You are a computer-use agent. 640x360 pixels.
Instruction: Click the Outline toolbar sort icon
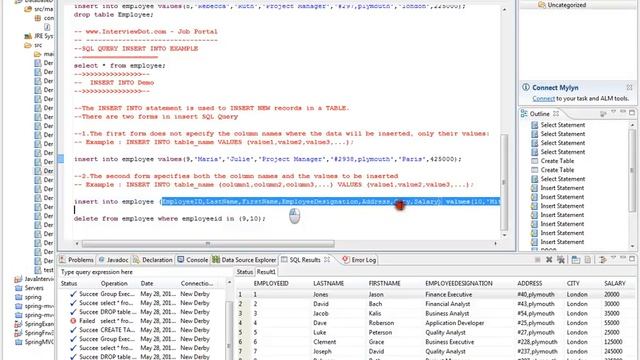pos(603,113)
